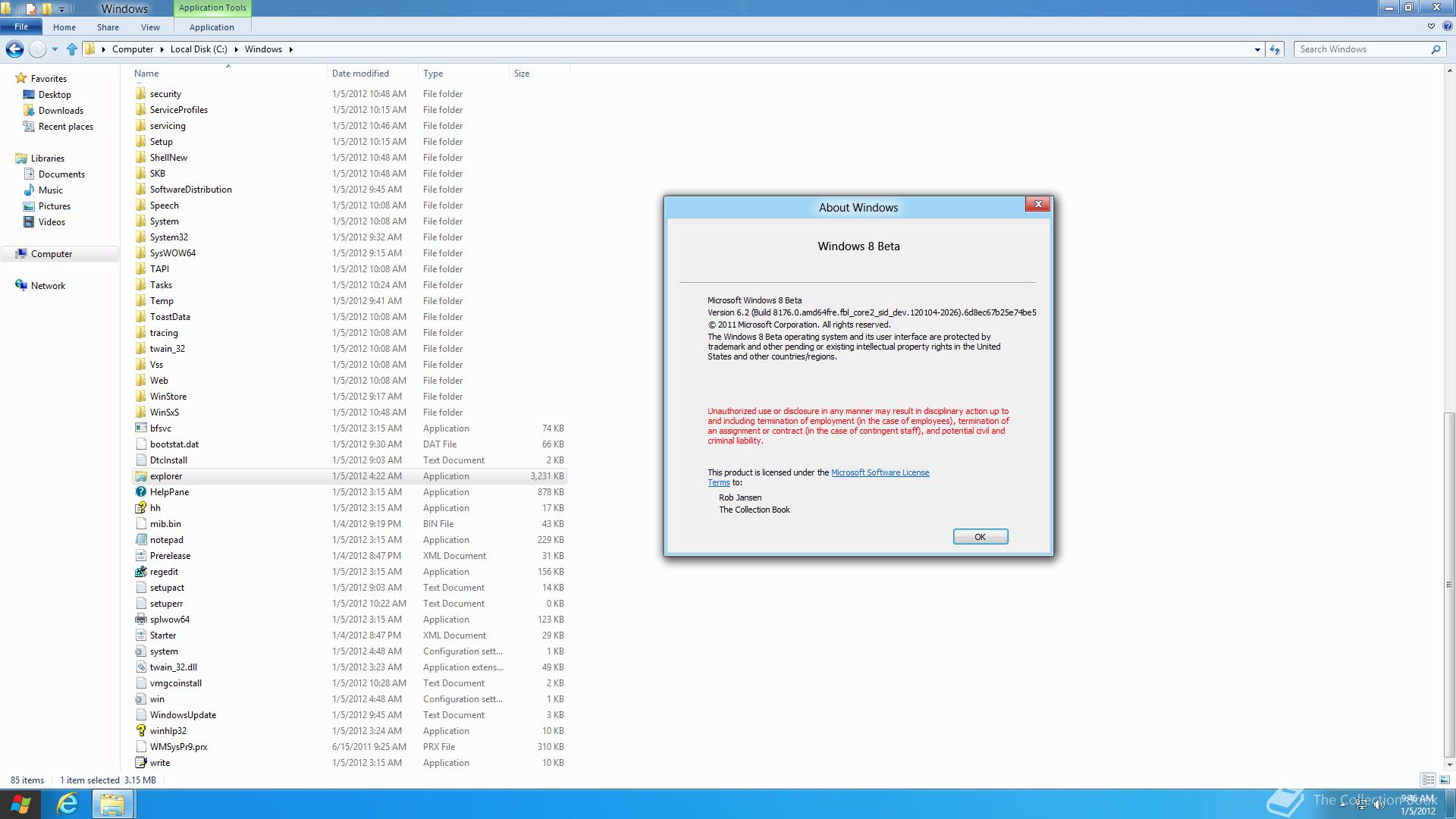Open the Quick Access Toolbar customize dropdown
Image resolution: width=1456 pixels, height=819 pixels.
[x=62, y=9]
